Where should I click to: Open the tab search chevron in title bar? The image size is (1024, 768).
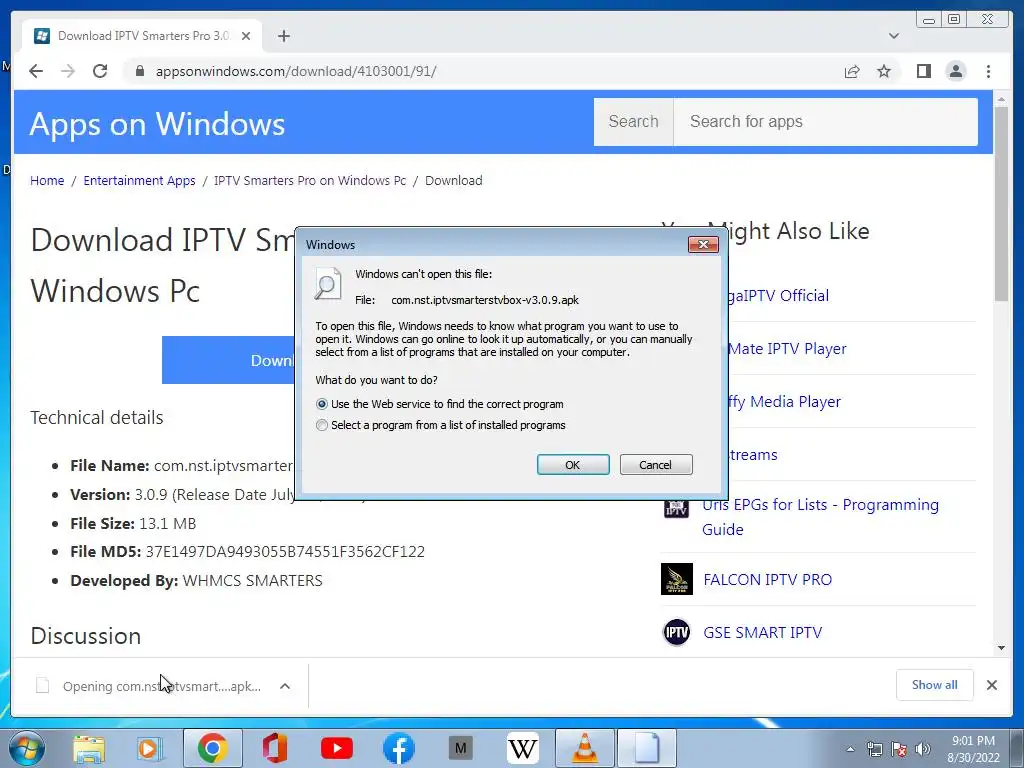click(x=893, y=36)
